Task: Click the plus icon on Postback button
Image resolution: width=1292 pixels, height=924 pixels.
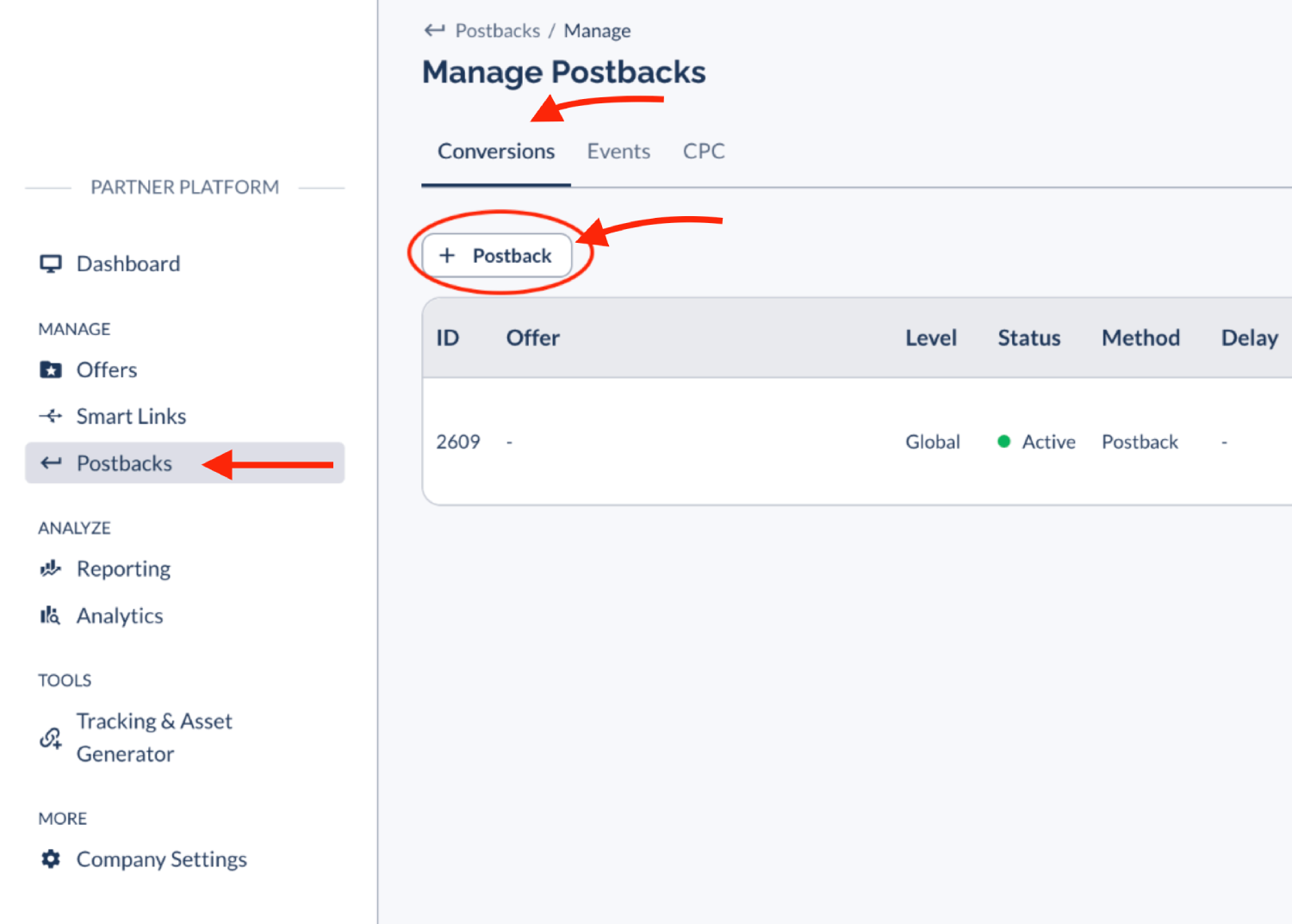Action: [x=447, y=256]
